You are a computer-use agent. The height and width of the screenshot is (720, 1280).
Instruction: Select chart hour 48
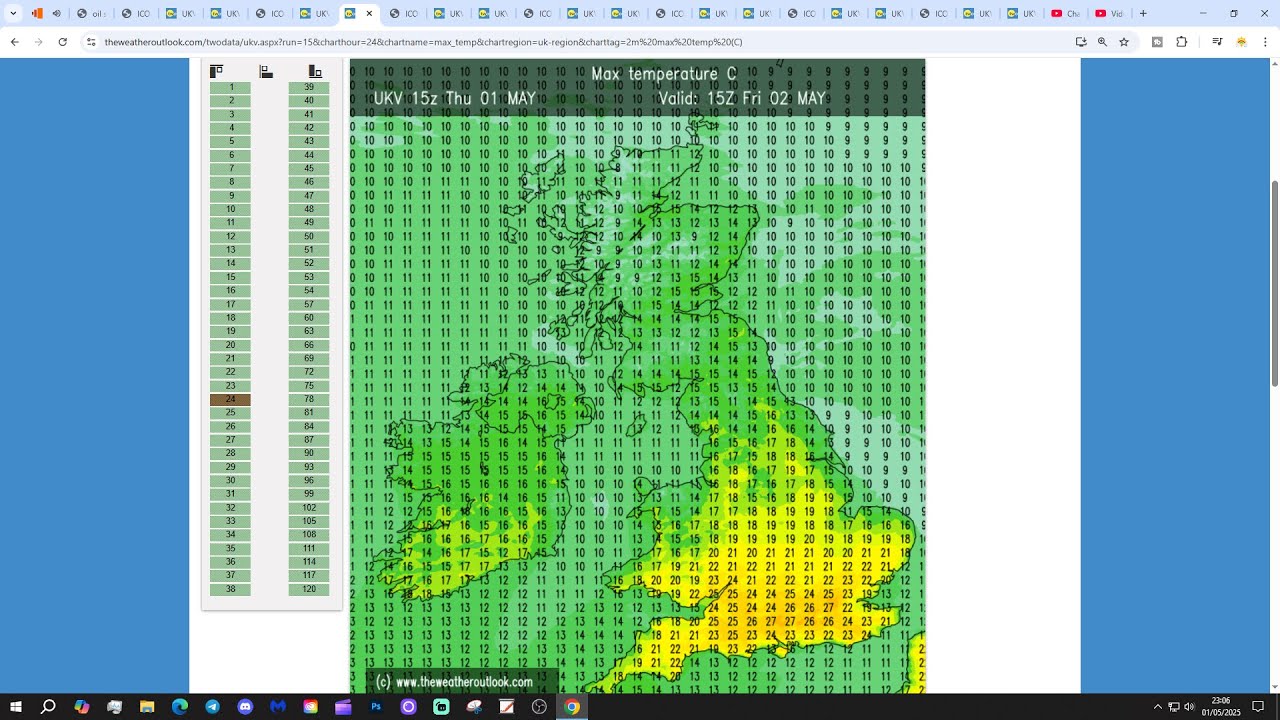(309, 209)
